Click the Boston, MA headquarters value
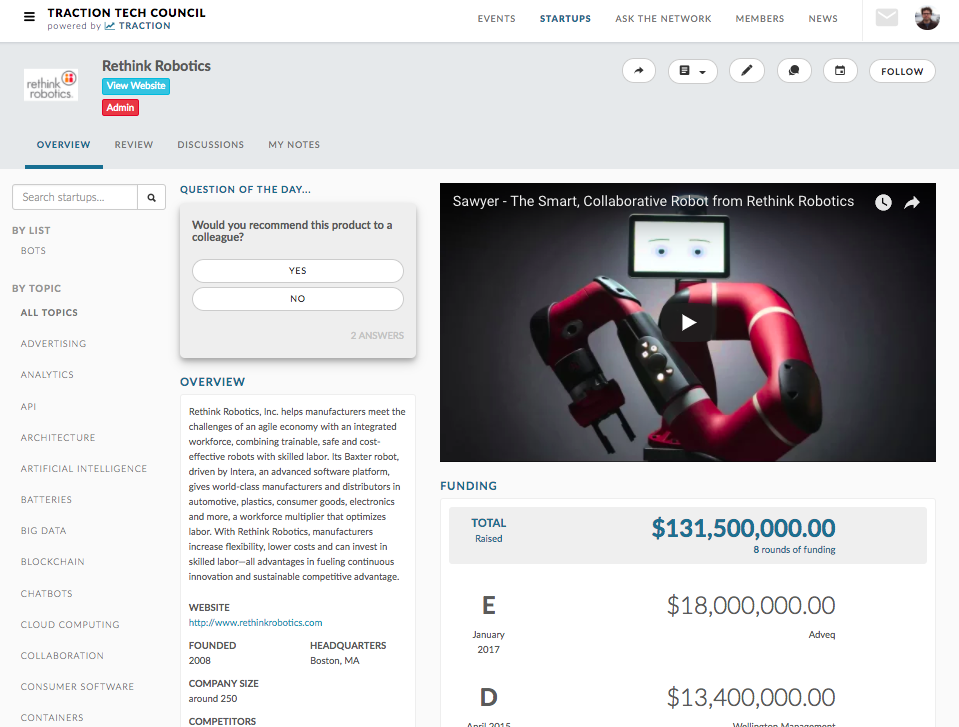The image size is (959, 727). [335, 661]
